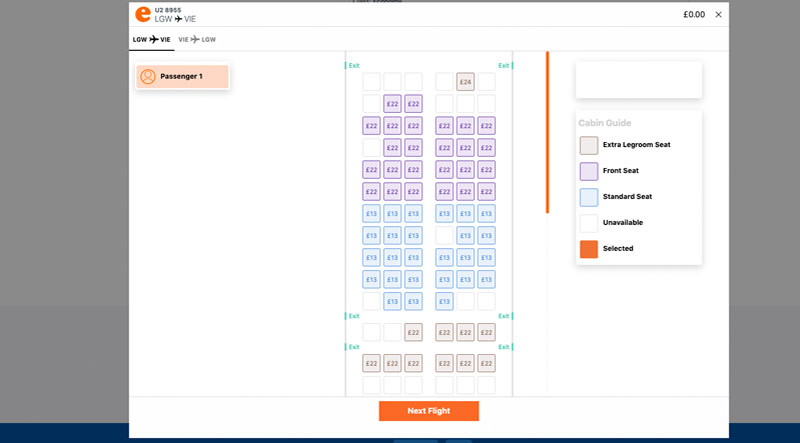This screenshot has width=800, height=443.
Task: Click the easyJet logo icon
Action: [143, 15]
